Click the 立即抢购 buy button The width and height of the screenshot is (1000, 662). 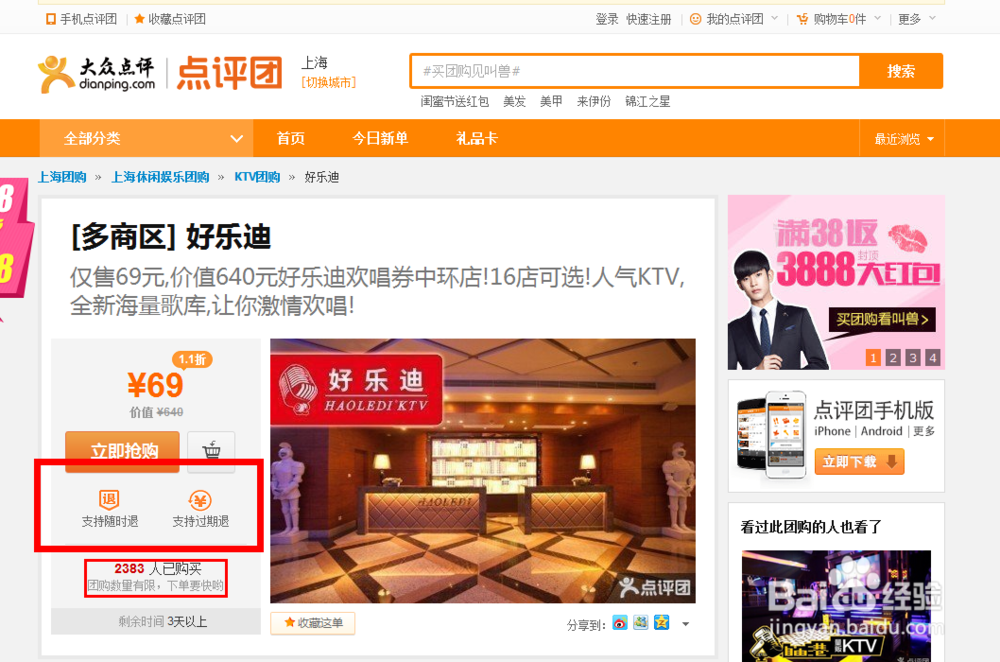[x=122, y=451]
